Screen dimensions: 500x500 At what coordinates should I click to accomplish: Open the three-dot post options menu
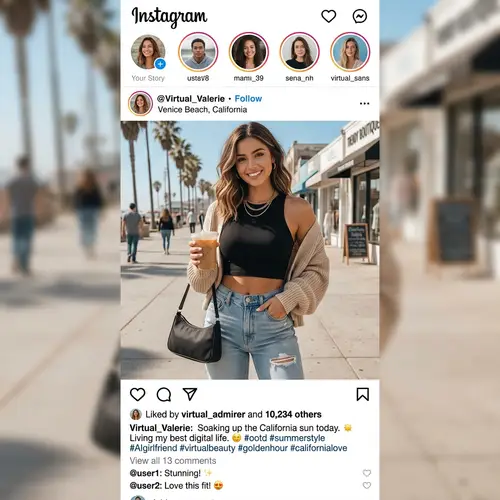pyautogui.click(x=364, y=103)
